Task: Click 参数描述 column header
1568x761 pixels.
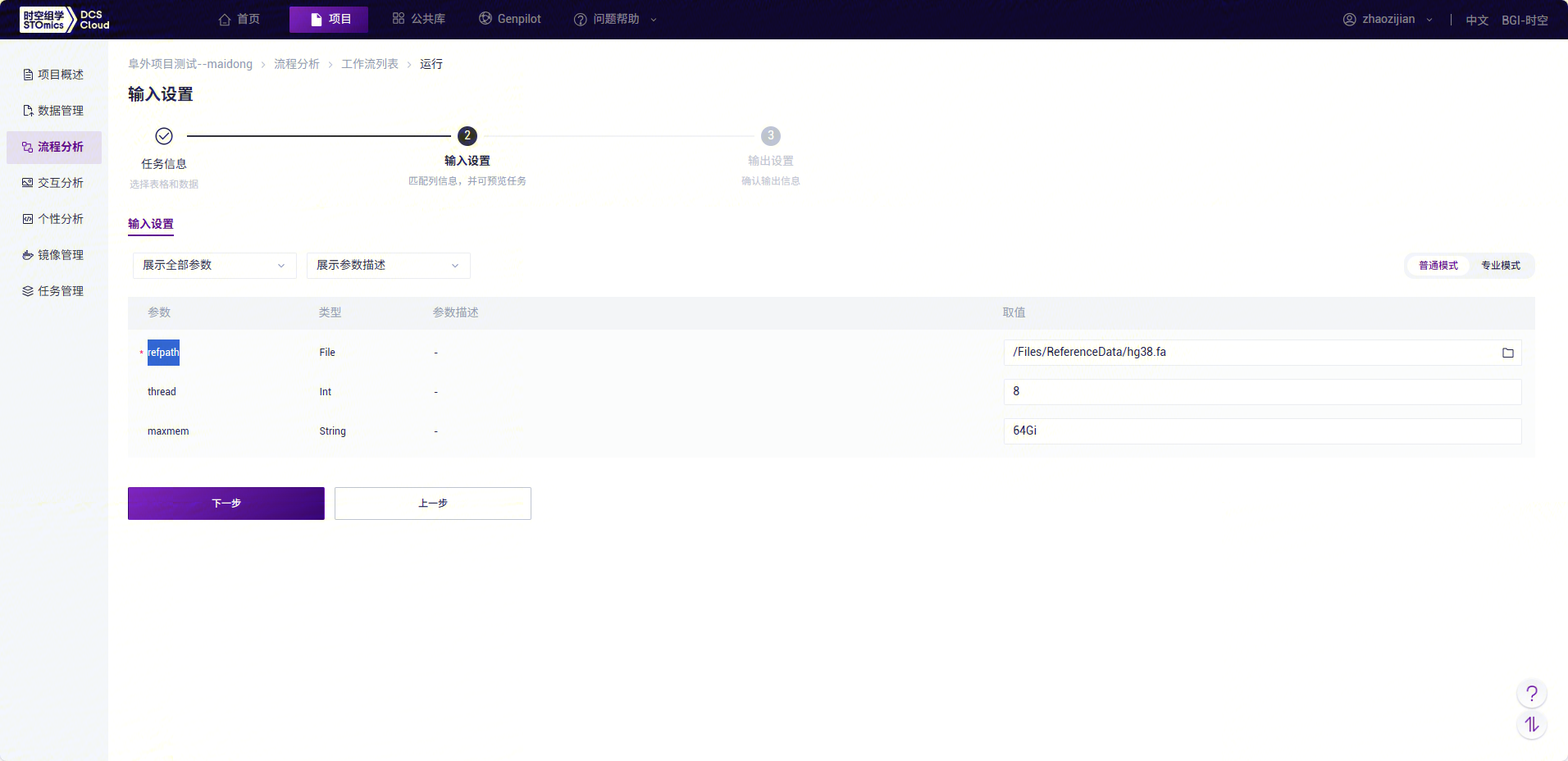Action: pyautogui.click(x=455, y=312)
